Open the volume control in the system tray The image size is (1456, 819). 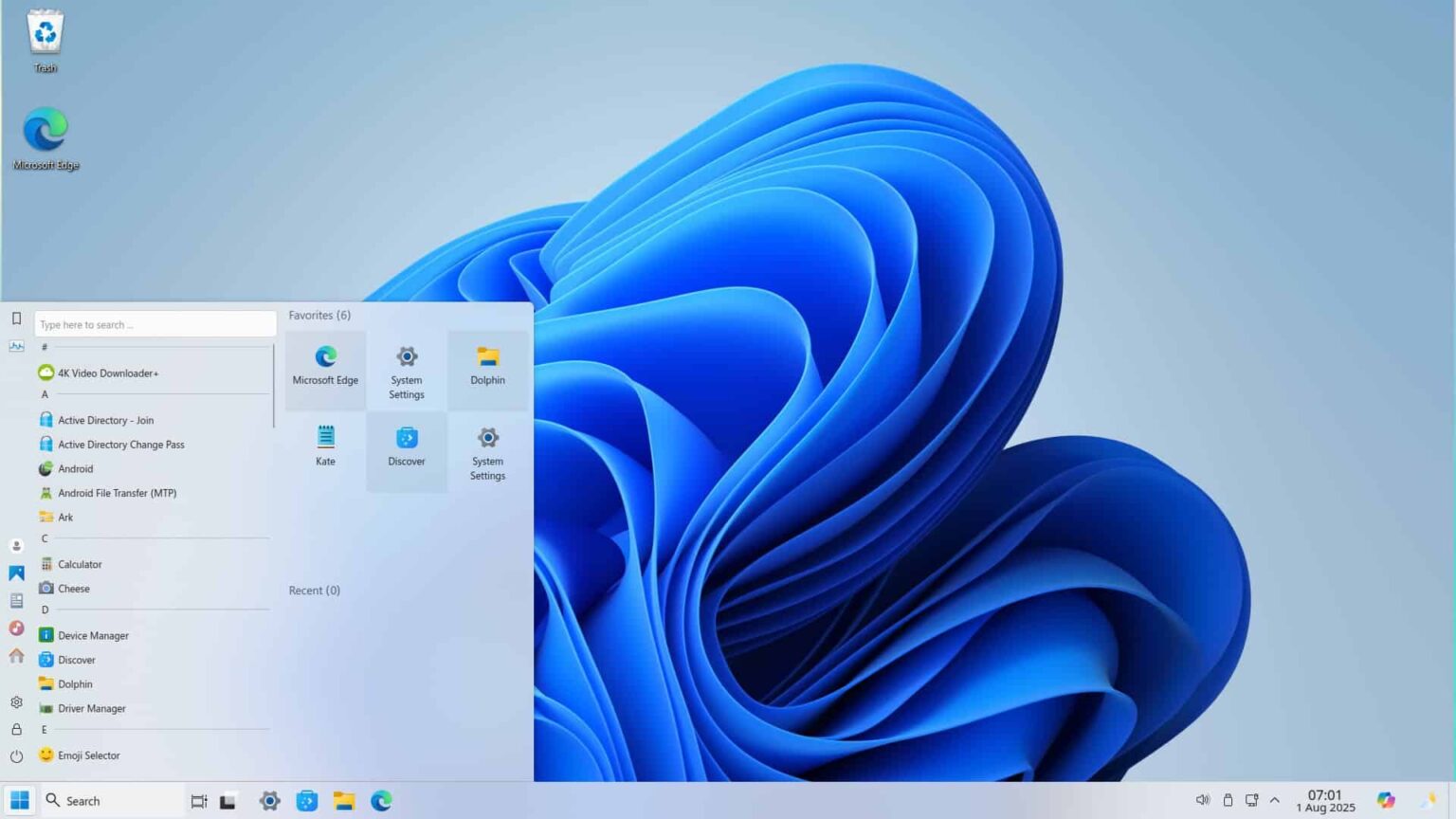1203,799
